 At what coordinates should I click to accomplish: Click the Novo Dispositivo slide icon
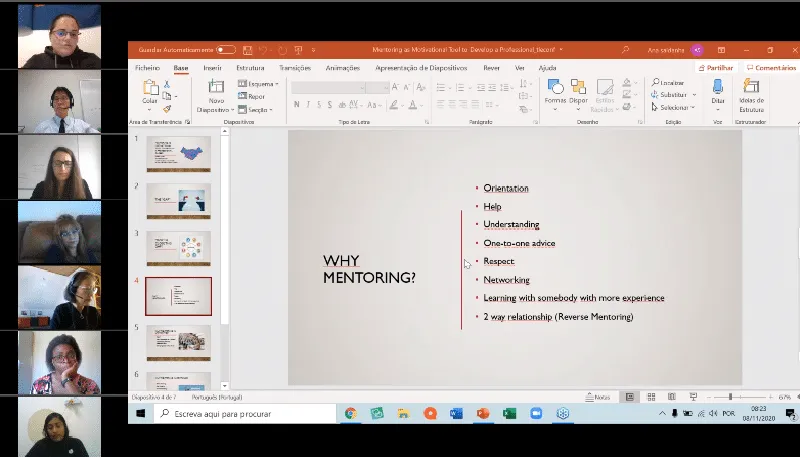[x=215, y=88]
